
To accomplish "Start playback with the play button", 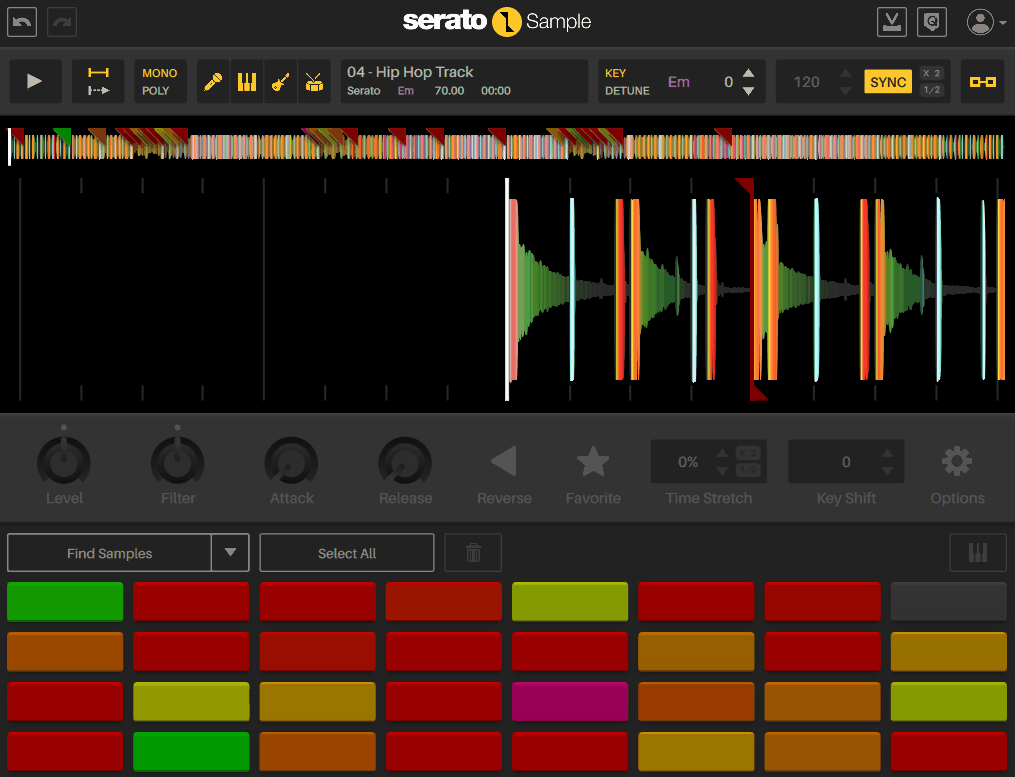I will (35, 82).
